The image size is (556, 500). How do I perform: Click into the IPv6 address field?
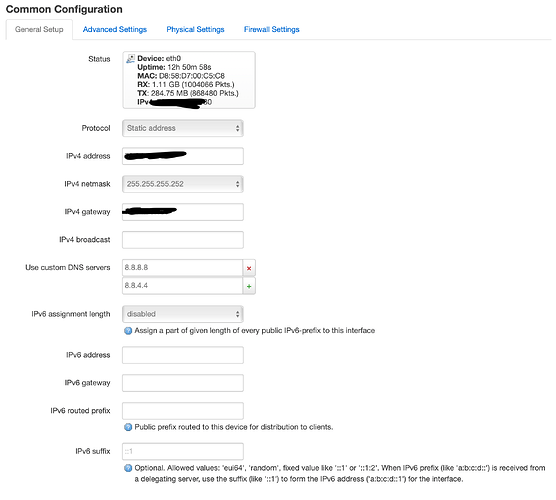click(x=183, y=355)
